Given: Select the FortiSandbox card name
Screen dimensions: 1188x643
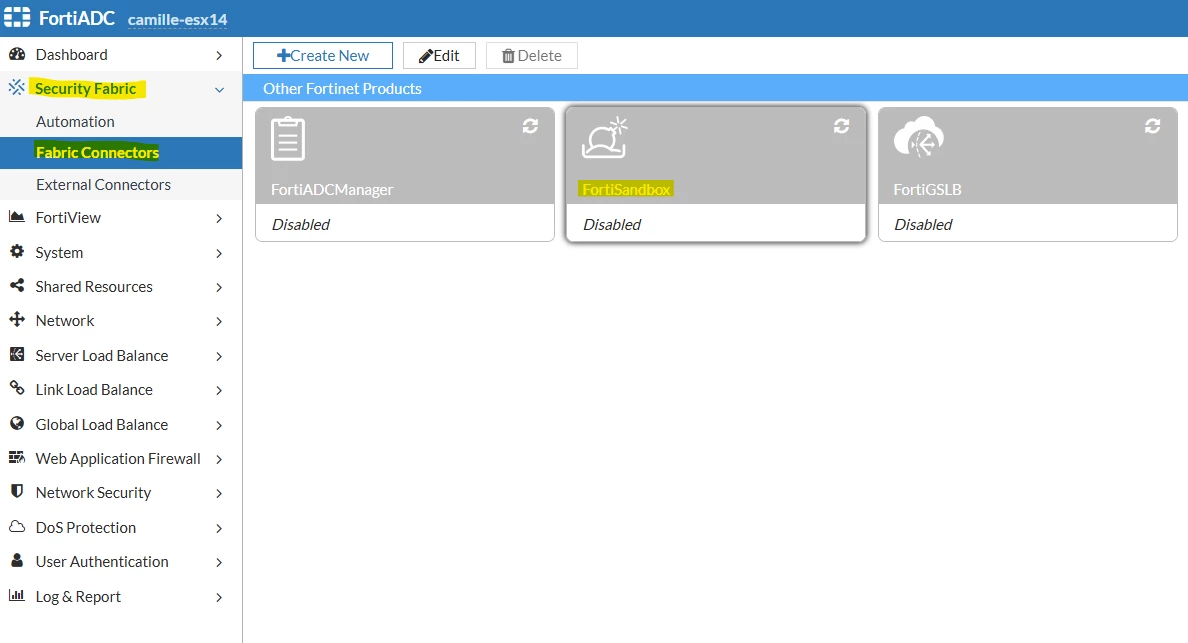Looking at the screenshot, I should tap(626, 189).
